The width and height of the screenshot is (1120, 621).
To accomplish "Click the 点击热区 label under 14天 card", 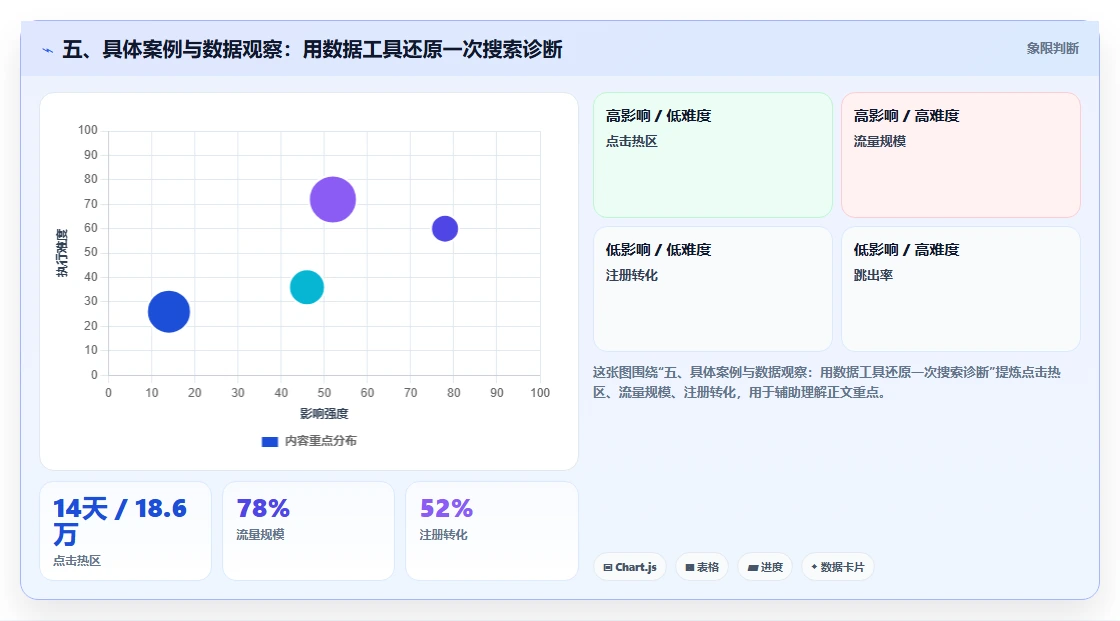I will pos(77,561).
